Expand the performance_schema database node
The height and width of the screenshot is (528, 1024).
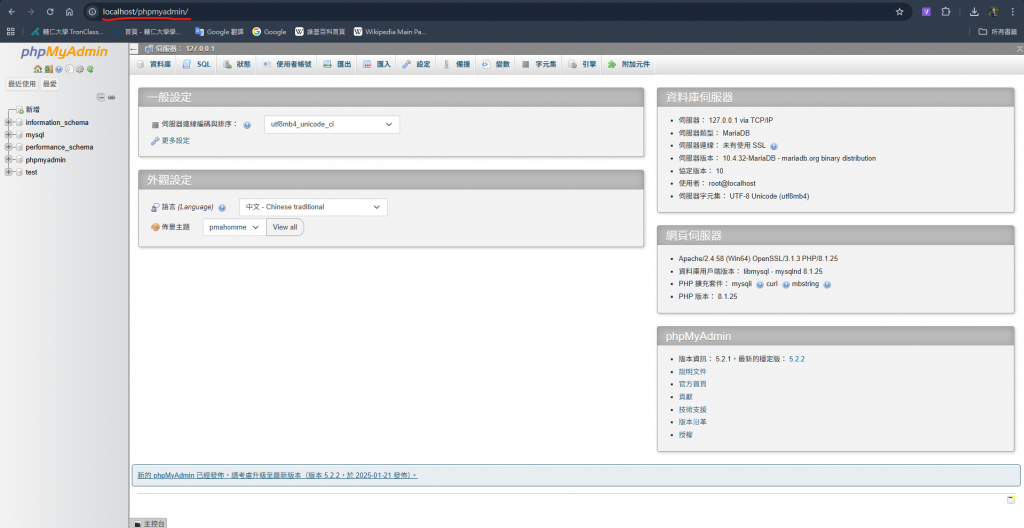pyautogui.click(x=8, y=147)
